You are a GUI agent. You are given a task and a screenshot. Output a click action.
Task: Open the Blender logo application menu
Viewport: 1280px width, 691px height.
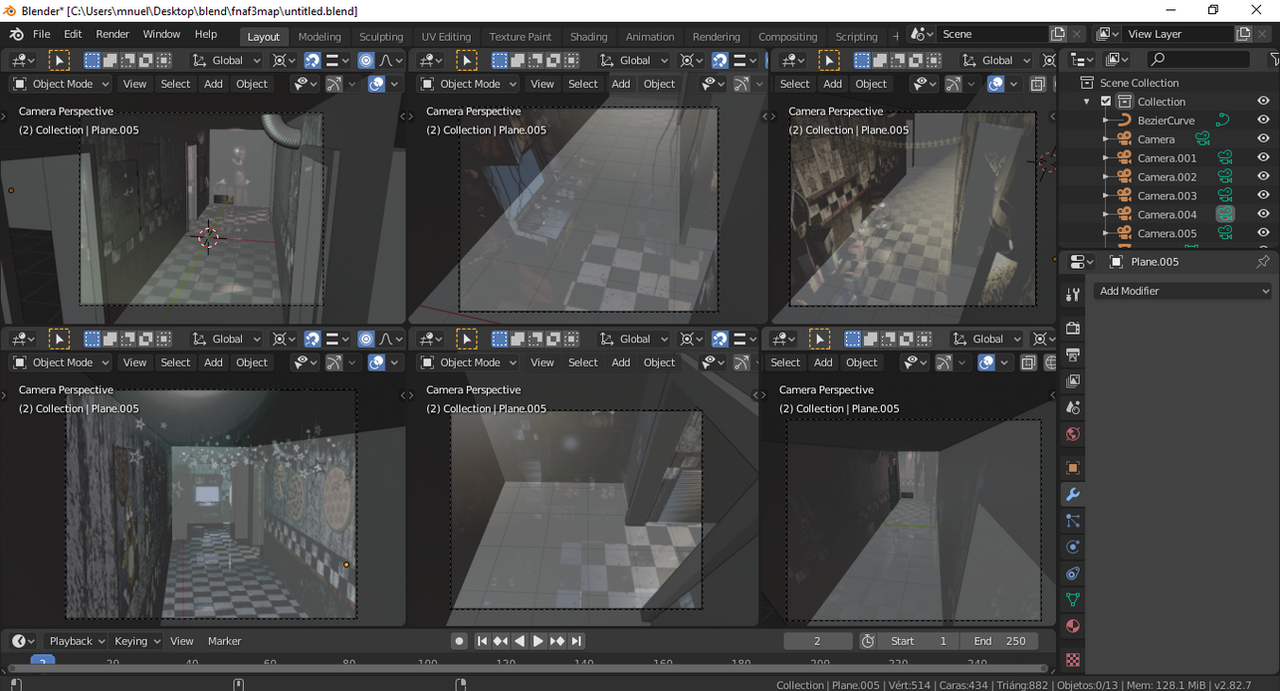pyautogui.click(x=17, y=34)
